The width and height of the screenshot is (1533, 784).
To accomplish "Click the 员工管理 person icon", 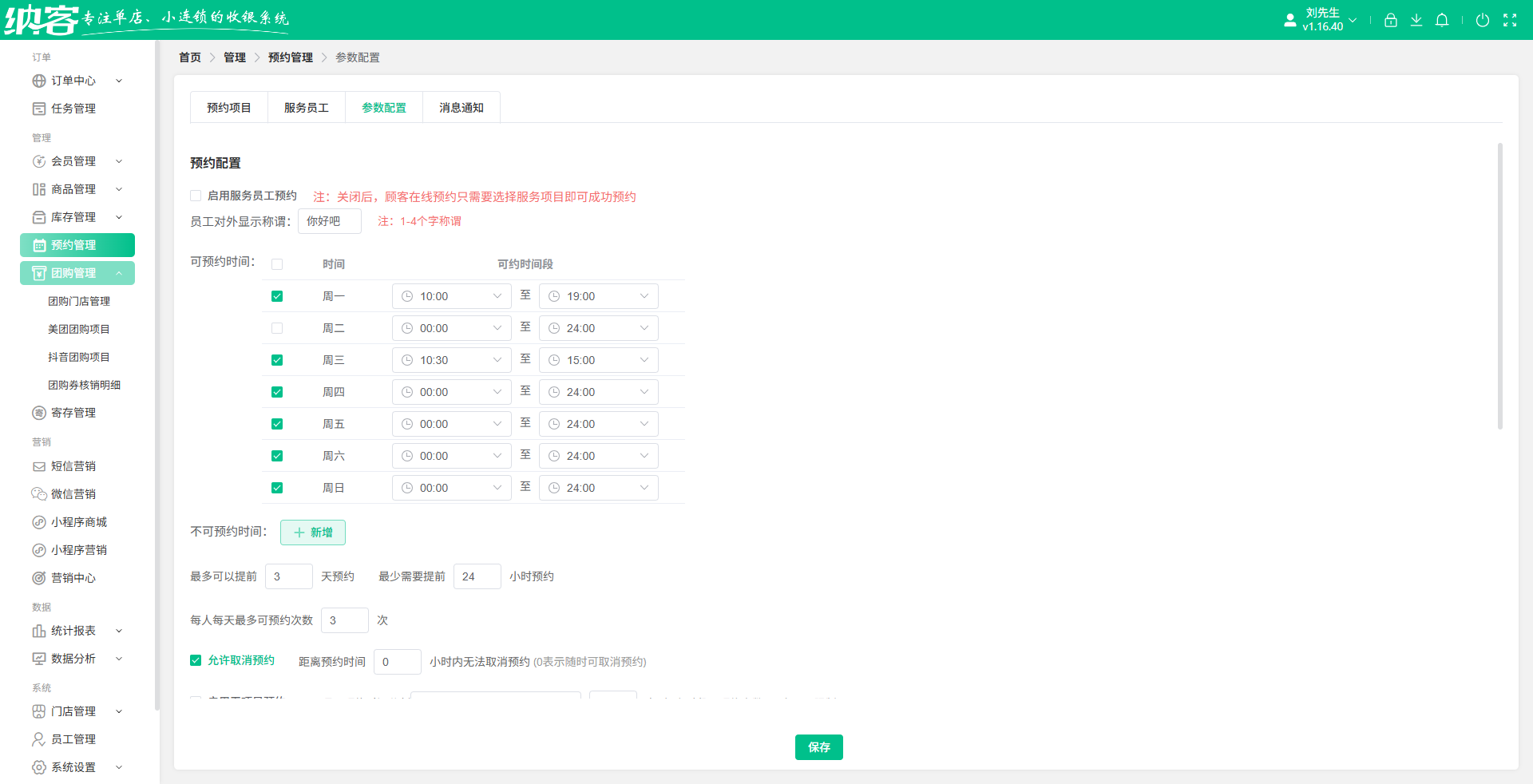I will point(39,739).
